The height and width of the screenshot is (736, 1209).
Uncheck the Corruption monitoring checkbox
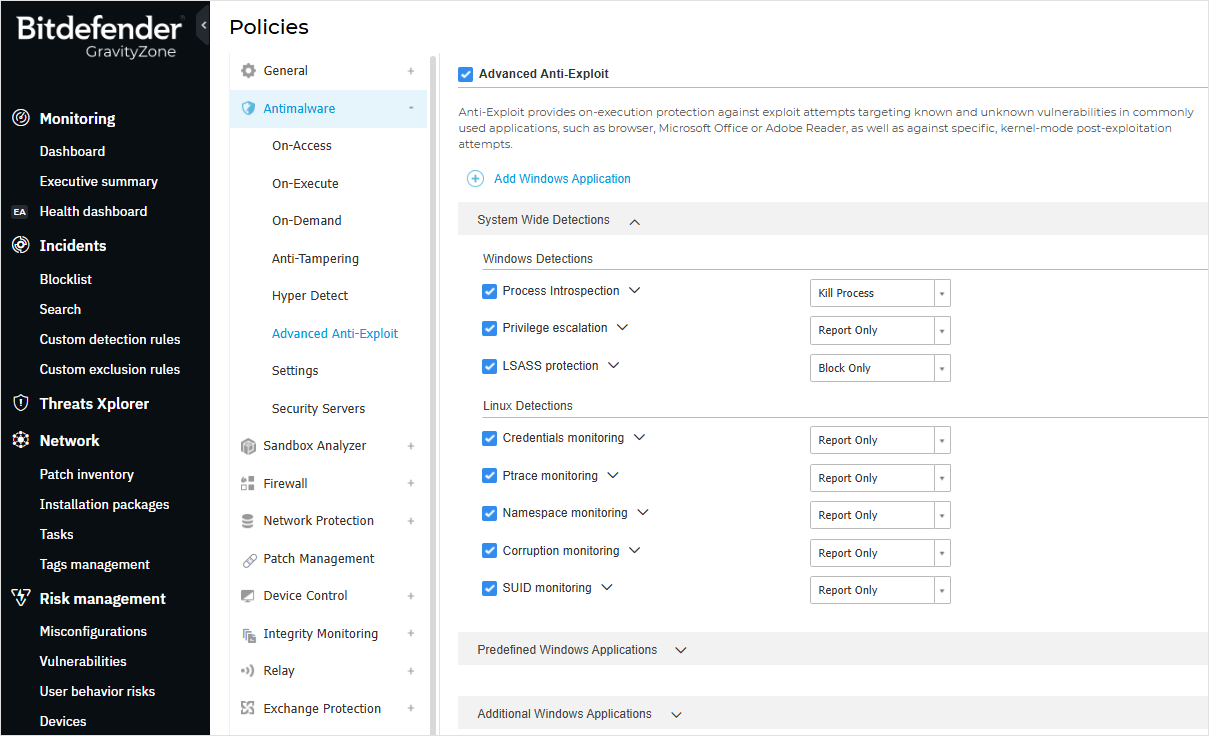[x=489, y=551]
